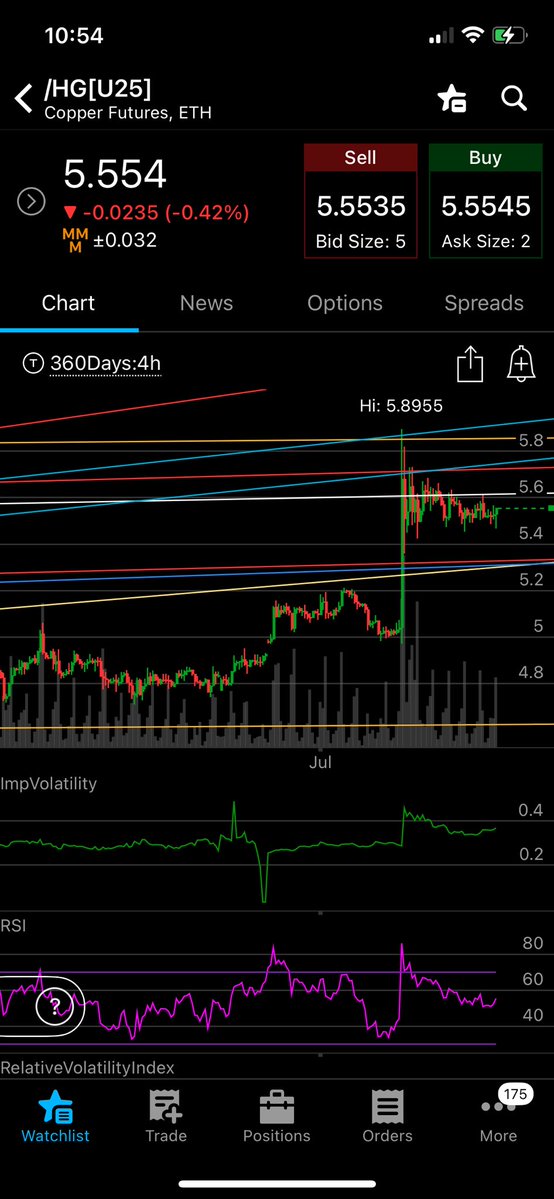Image resolution: width=554 pixels, height=1199 pixels.
Task: Tap the /HG[U25] symbol title
Action: [98, 89]
